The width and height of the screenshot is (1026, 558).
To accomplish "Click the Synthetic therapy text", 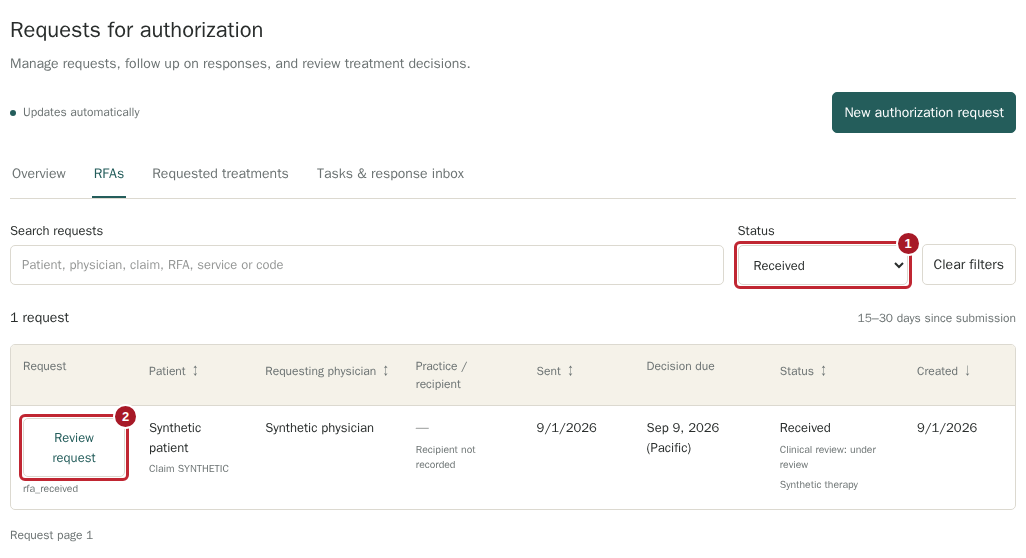I will click(x=819, y=485).
